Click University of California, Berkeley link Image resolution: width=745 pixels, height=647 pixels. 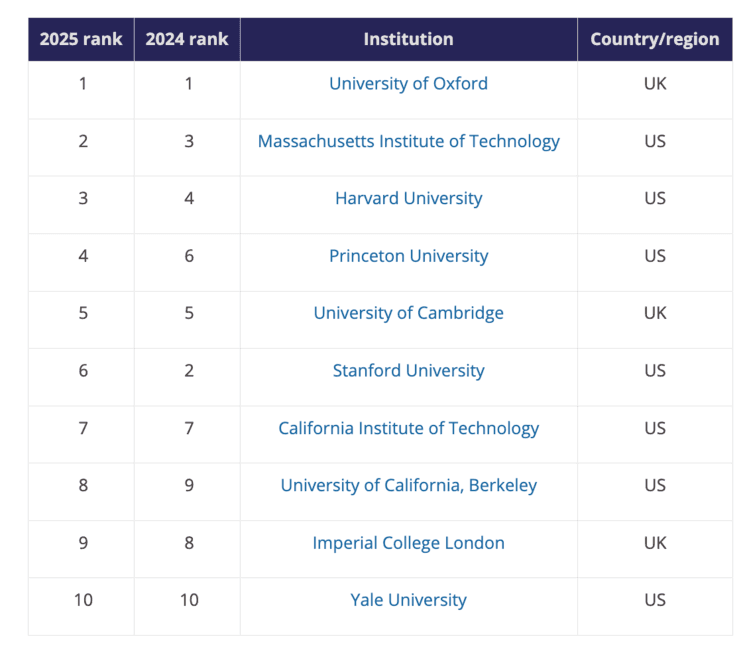[x=408, y=485]
